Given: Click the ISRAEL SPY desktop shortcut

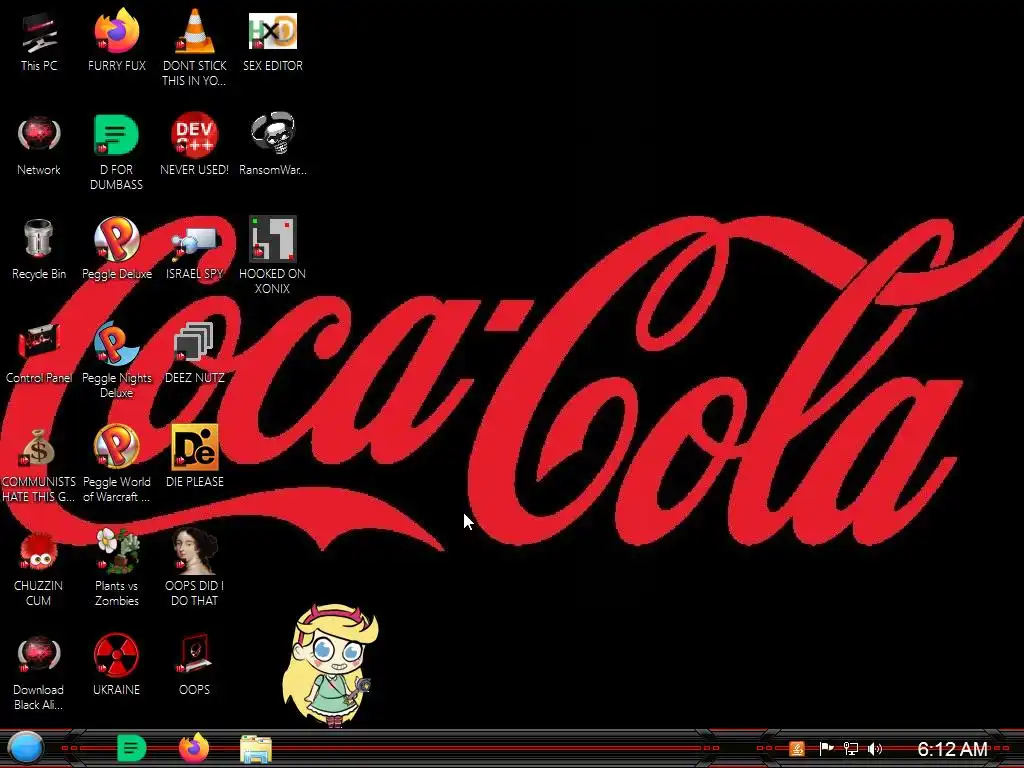Looking at the screenshot, I should pos(195,242).
